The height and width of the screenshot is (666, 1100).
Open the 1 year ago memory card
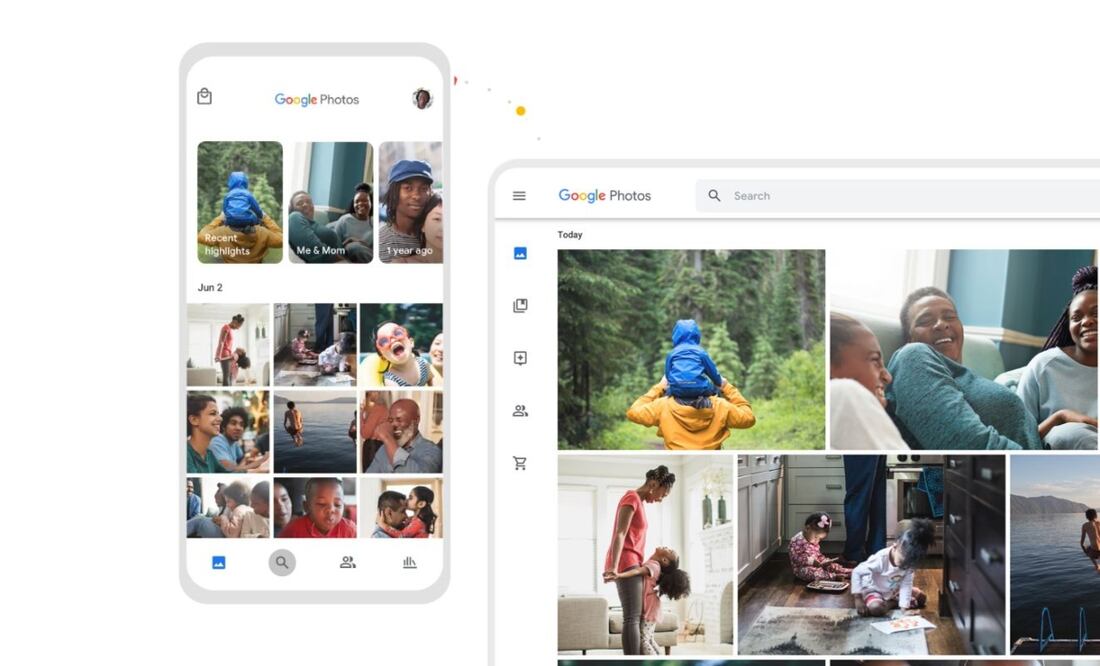tap(412, 203)
